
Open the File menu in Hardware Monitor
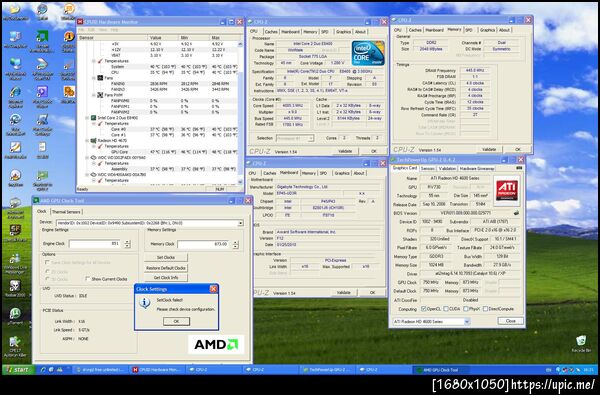point(81,30)
